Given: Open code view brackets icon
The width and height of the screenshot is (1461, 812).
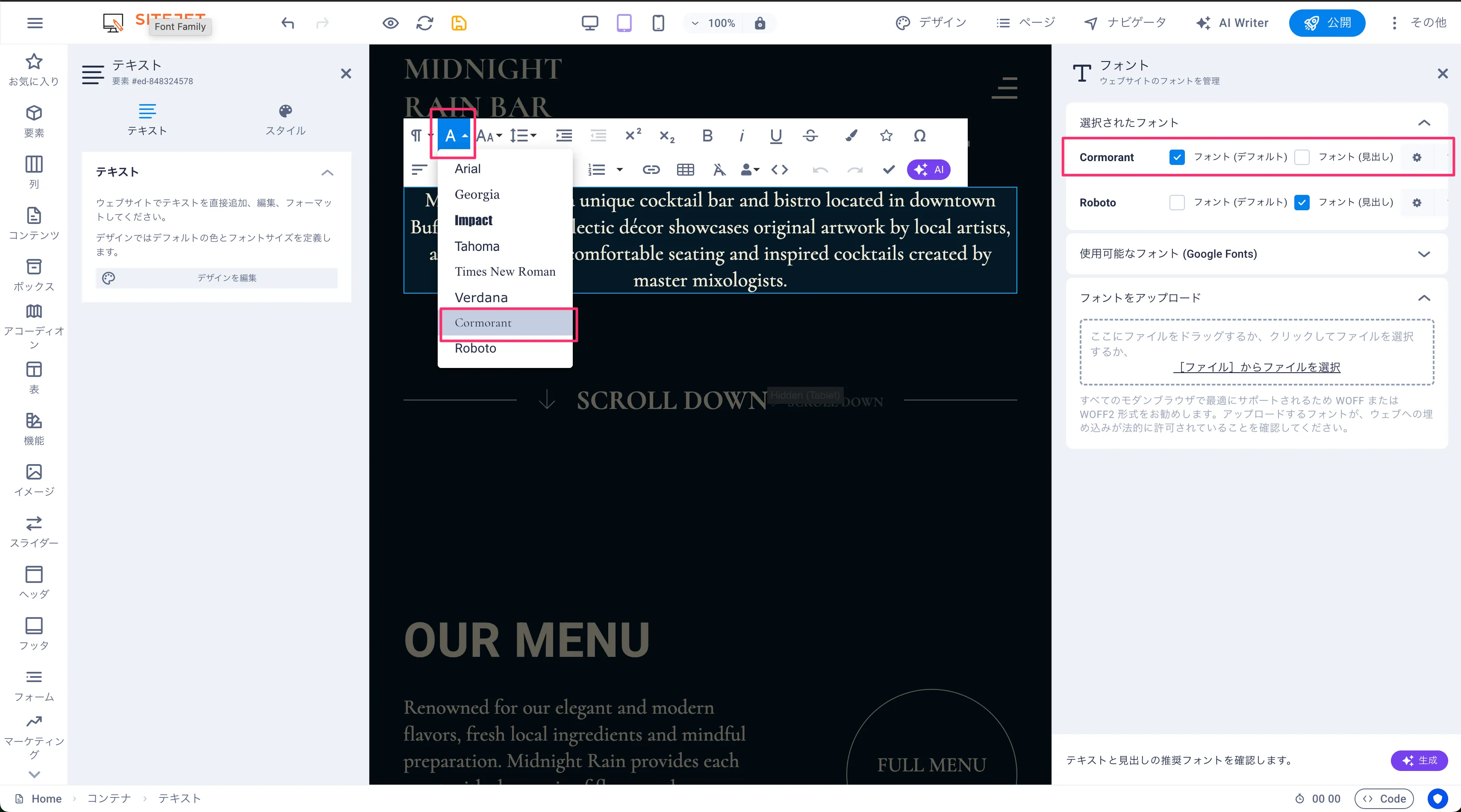Looking at the screenshot, I should pyautogui.click(x=779, y=170).
